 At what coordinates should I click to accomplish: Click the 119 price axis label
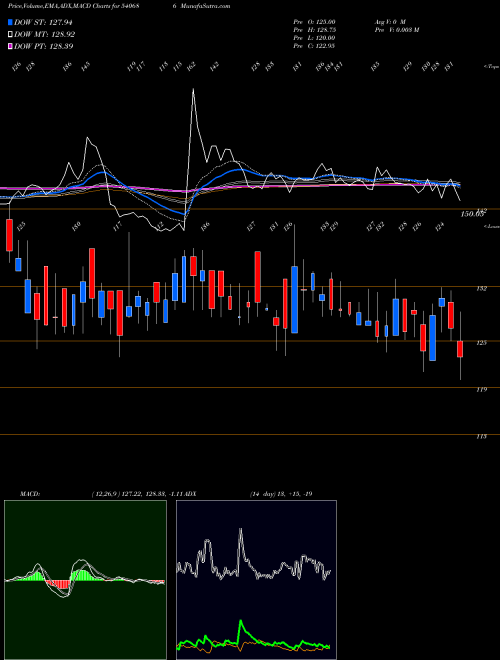point(481,390)
